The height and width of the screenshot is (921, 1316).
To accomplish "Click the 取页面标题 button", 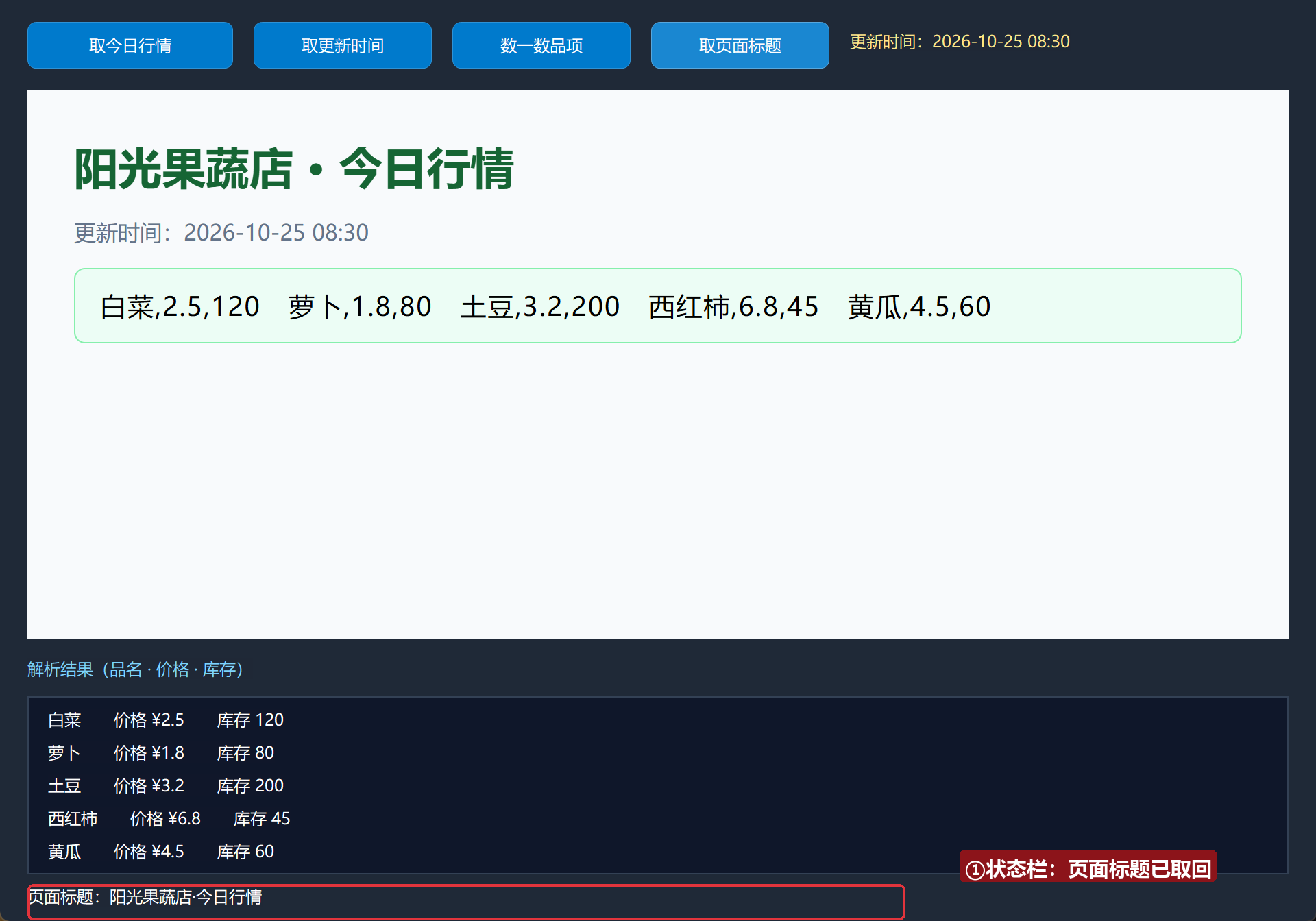I will [740, 45].
